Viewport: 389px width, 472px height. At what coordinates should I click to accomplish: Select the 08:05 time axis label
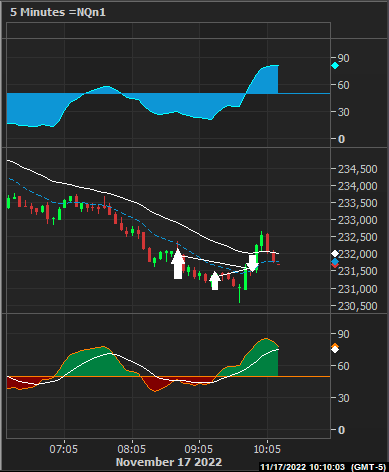pyautogui.click(x=132, y=449)
